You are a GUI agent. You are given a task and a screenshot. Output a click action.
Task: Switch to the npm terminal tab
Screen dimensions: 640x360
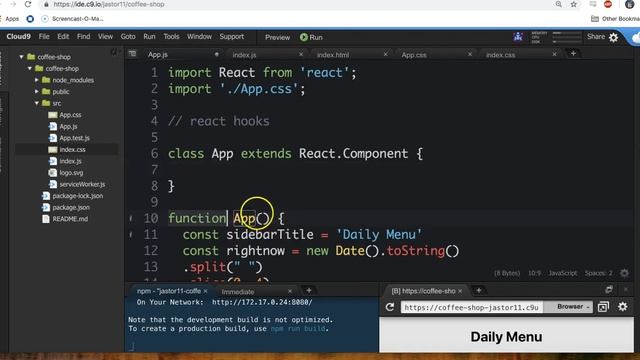coord(169,291)
